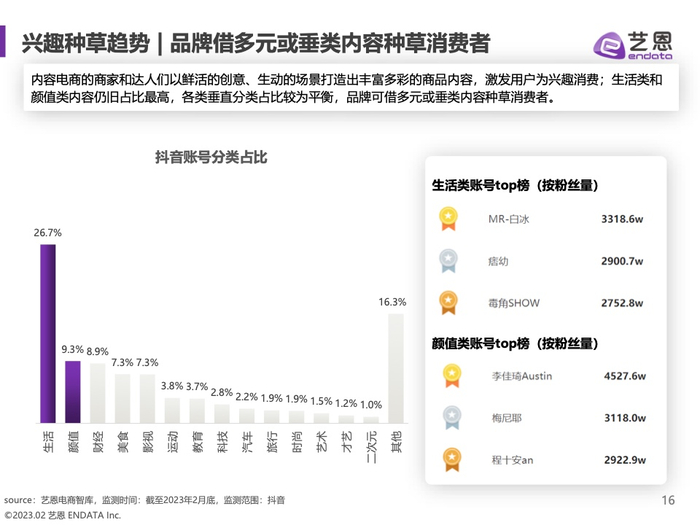Click the follower count 3318.6w
Screen dimensions: 700x525
pos(622,219)
